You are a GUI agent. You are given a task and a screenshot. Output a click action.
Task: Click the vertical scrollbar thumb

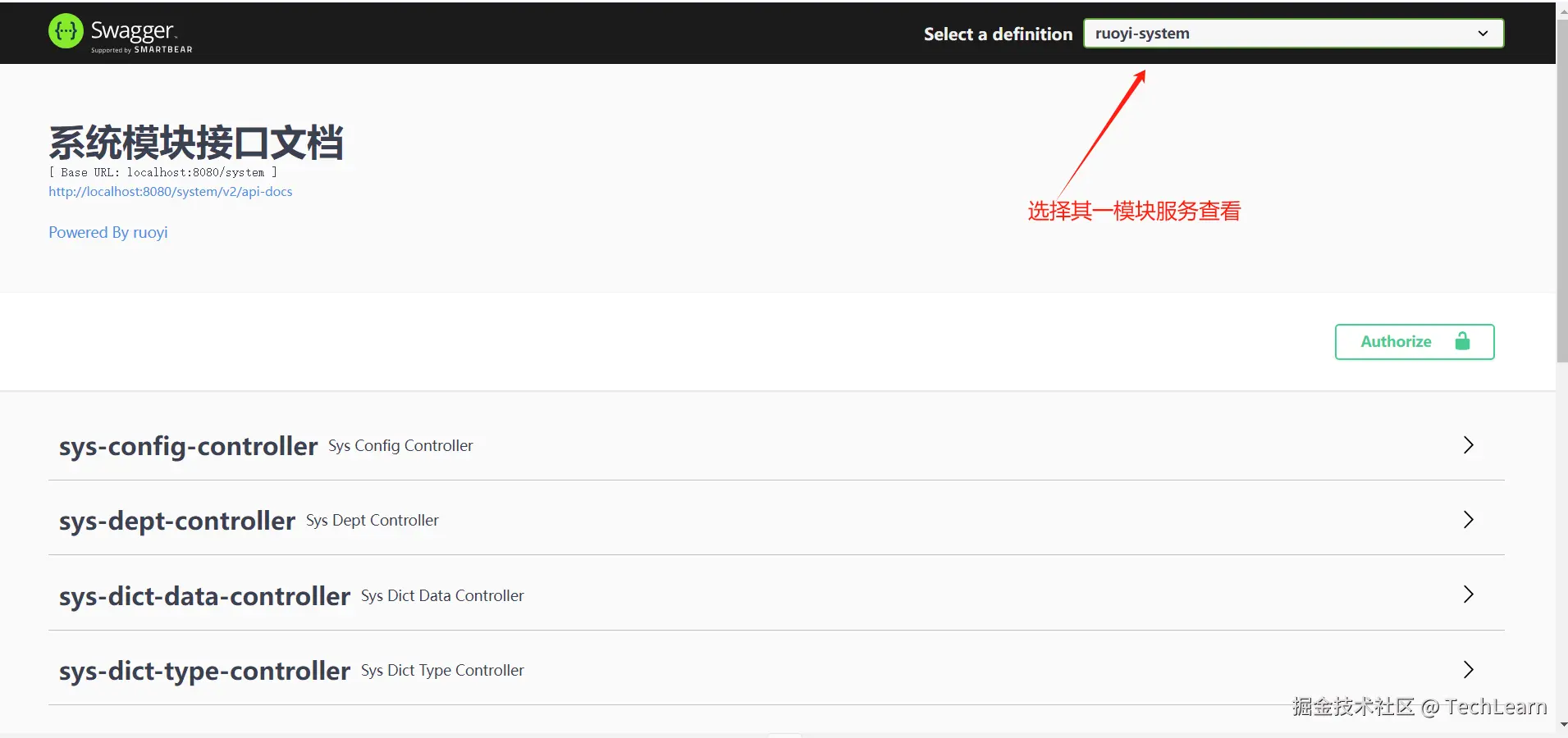coord(1561,191)
